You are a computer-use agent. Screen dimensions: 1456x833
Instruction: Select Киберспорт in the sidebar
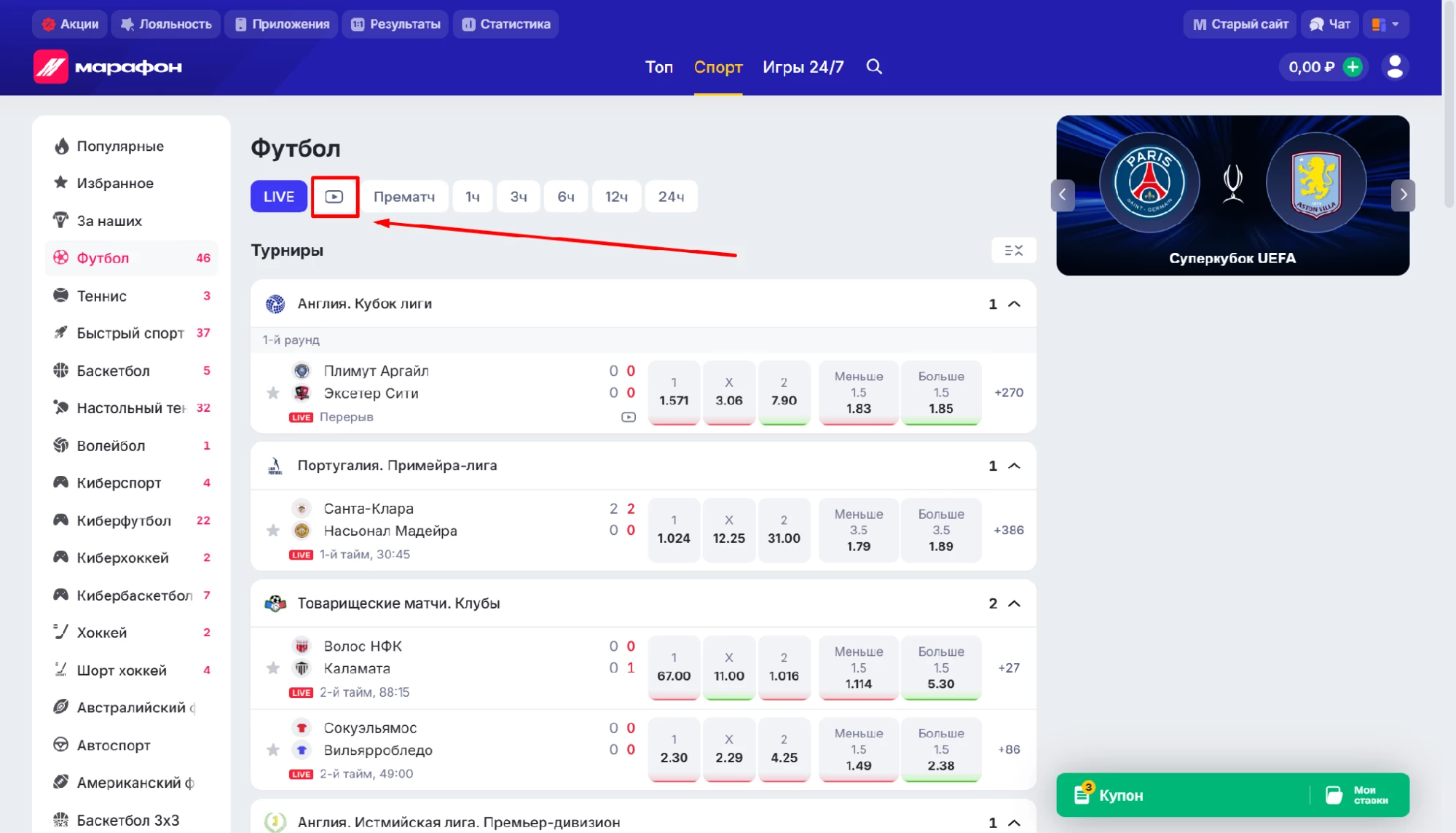[132, 483]
